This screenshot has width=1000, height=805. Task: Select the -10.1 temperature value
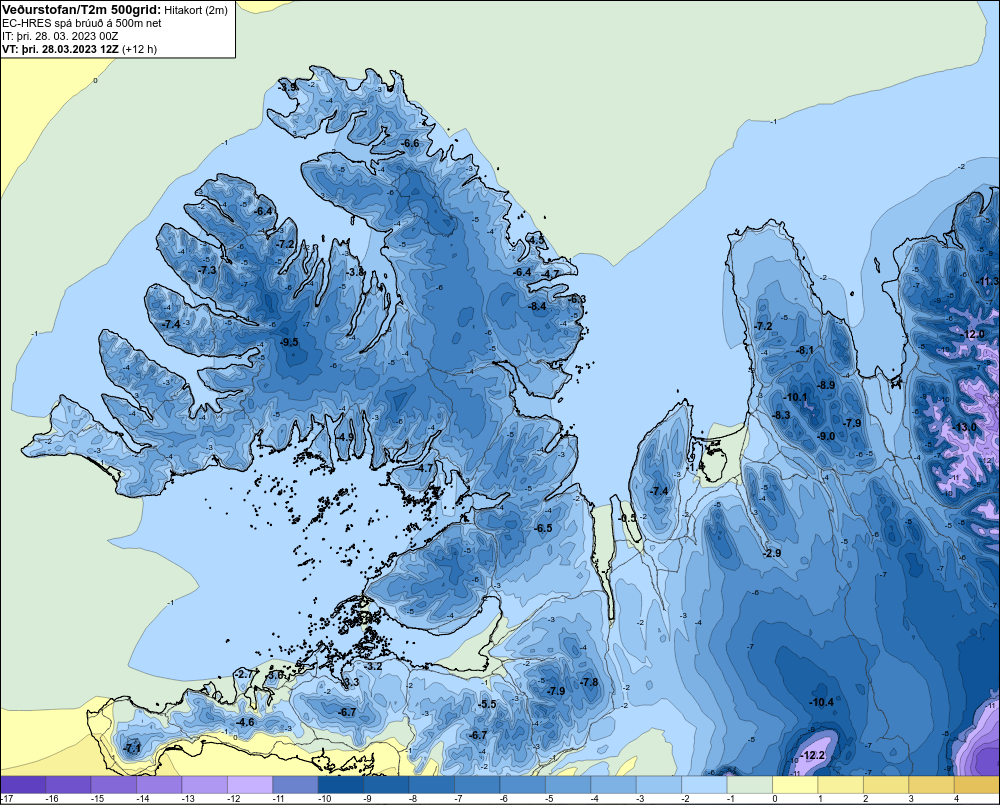coord(795,397)
